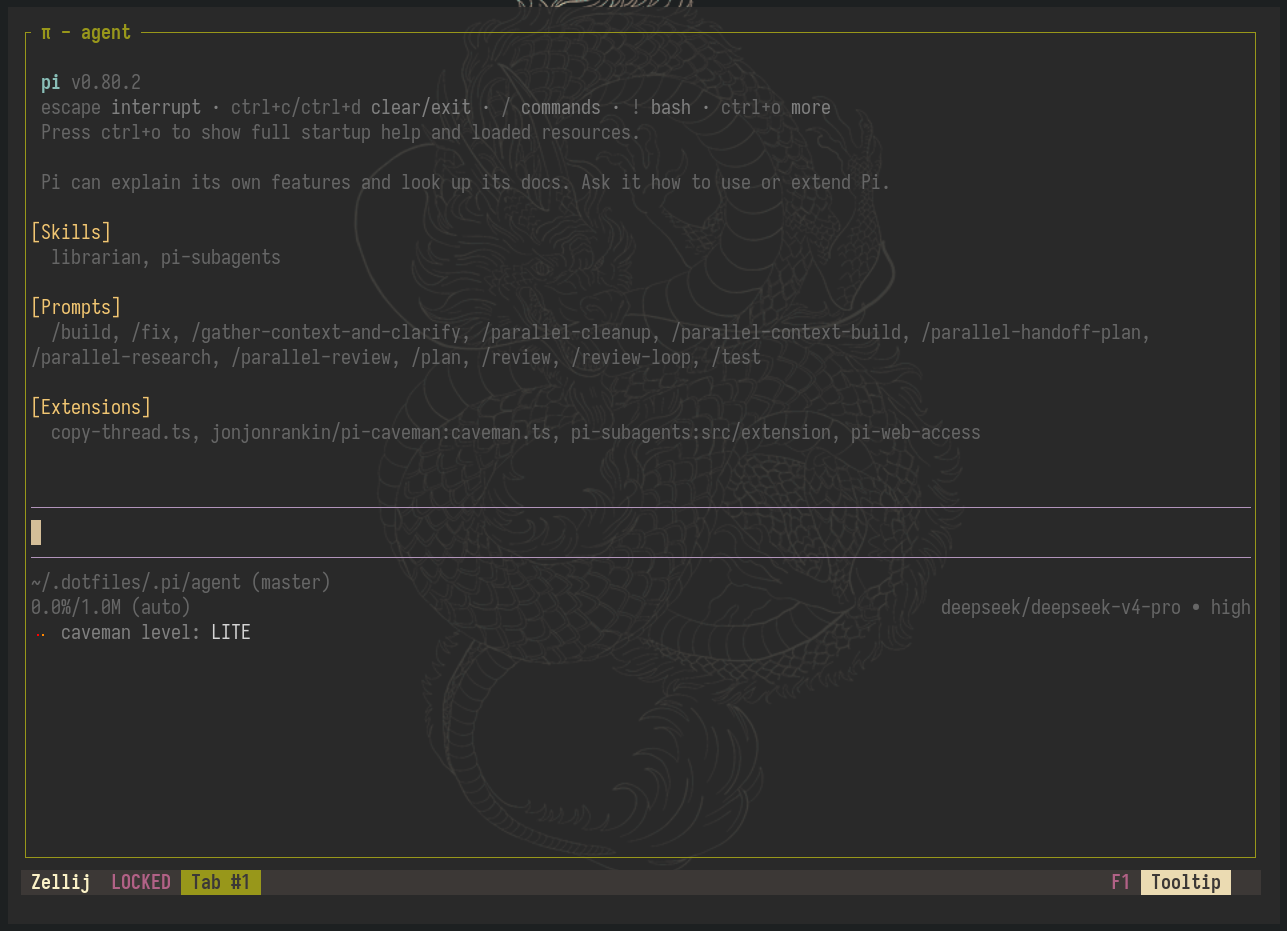Click the ctrl+o more hint

click(776, 107)
